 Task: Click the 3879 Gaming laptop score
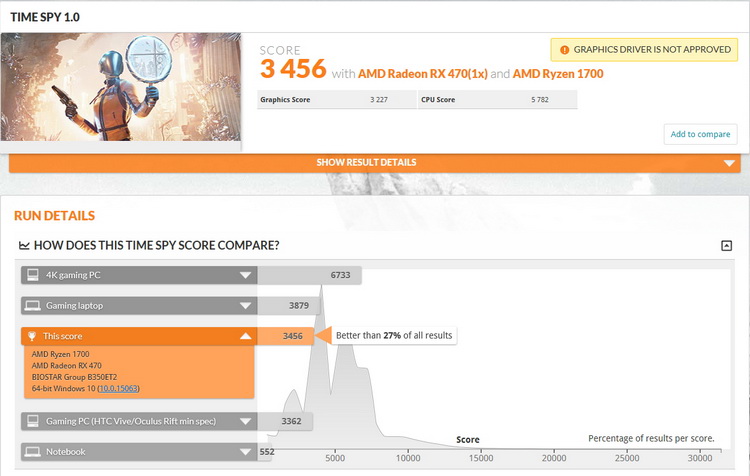click(x=299, y=306)
